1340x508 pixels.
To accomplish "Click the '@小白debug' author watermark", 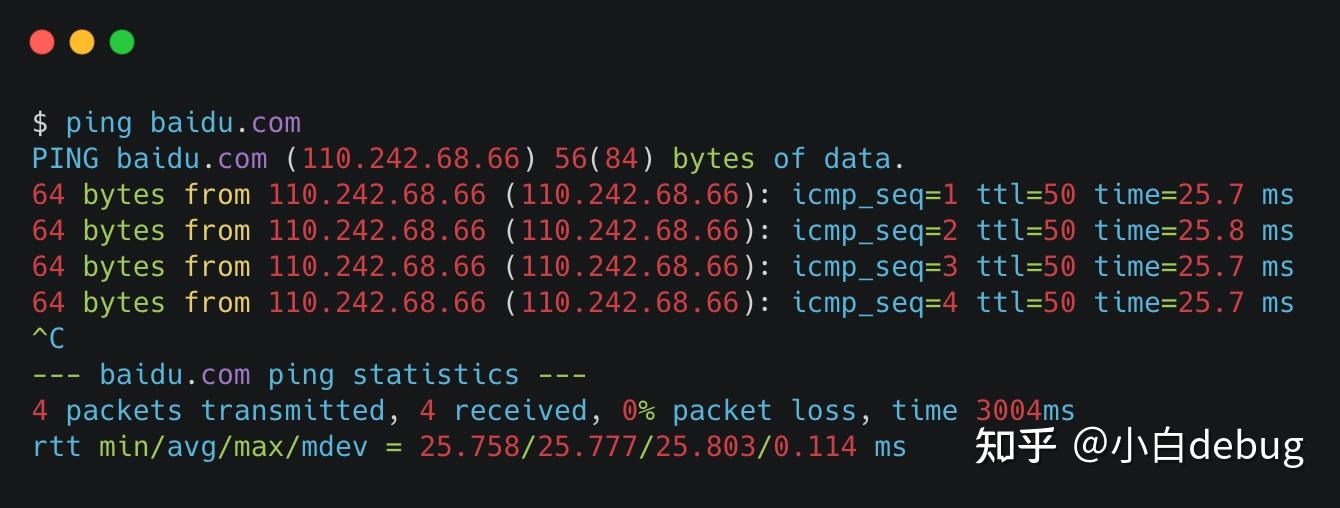I will pyautogui.click(x=1188, y=446).
